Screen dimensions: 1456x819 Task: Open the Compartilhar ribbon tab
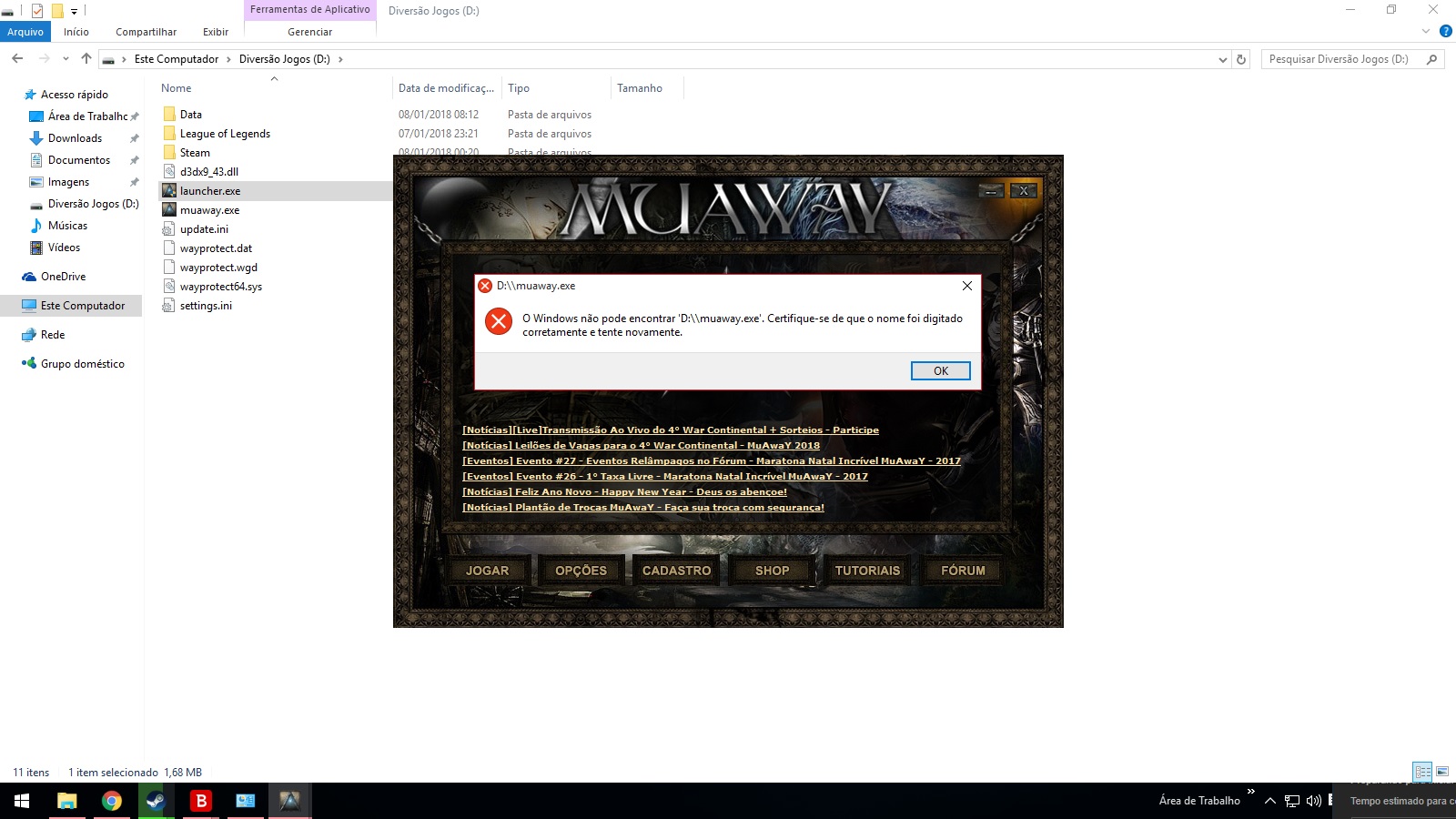(146, 32)
